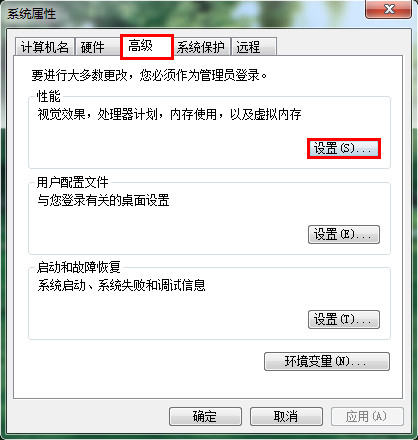Select the 高级 tab

pyautogui.click(x=147, y=46)
